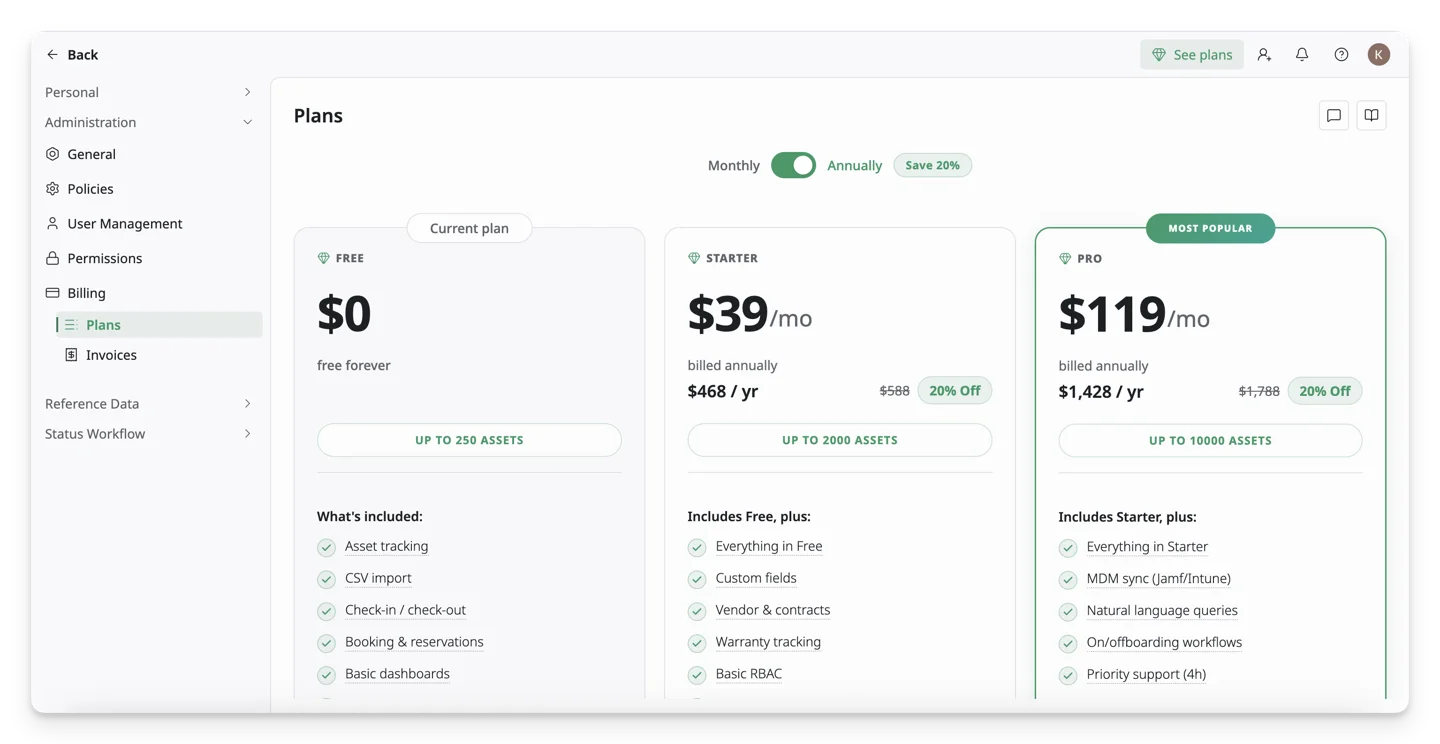Image resolution: width=1440 pixels, height=744 pixels.
Task: Click the $1,428 / yr price text
Action: pos(1101,392)
